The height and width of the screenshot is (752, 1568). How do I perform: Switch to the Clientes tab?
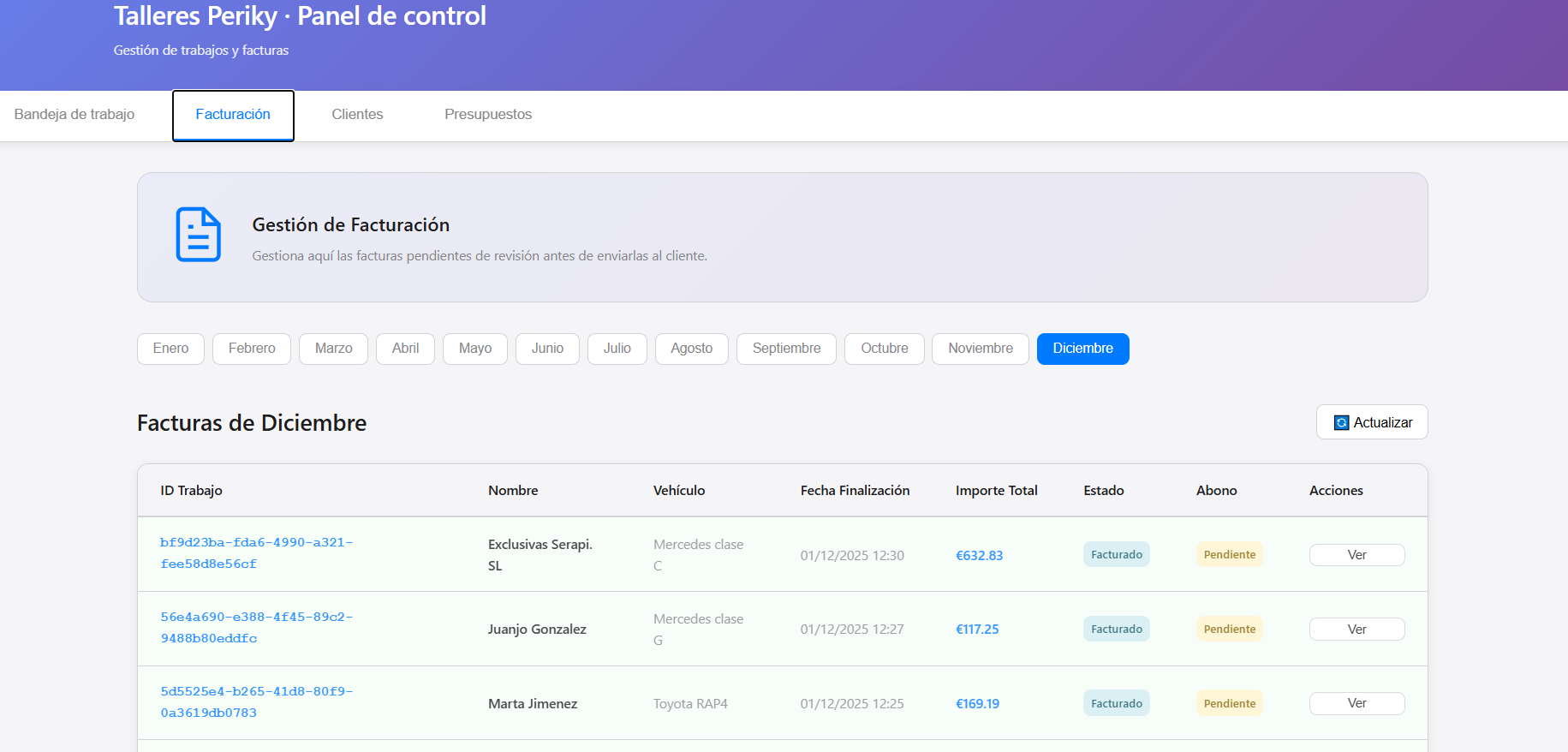357,115
